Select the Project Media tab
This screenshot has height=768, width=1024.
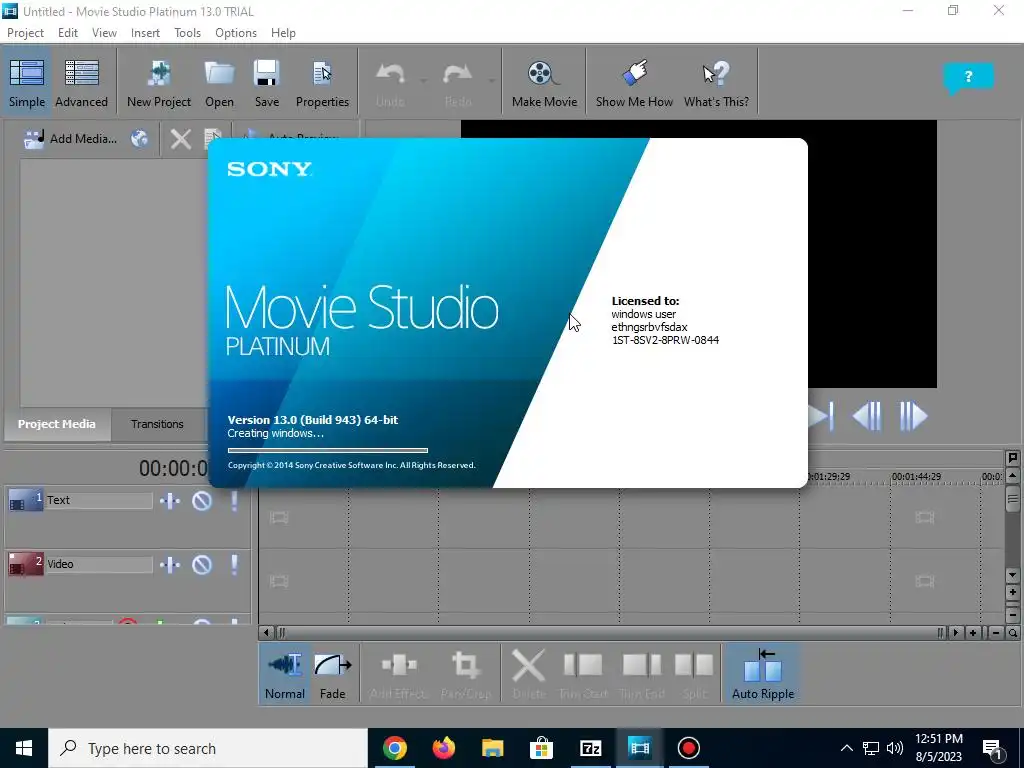point(57,424)
